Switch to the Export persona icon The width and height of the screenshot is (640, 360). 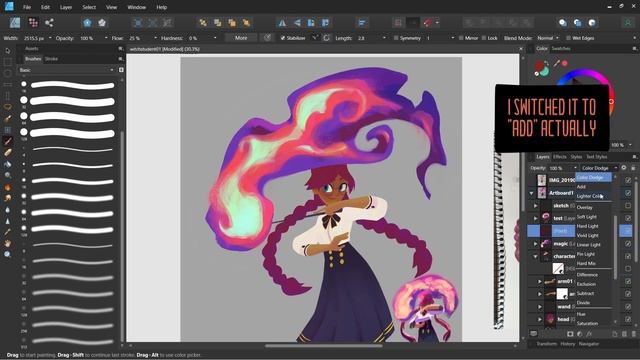pyautogui.click(x=49, y=22)
